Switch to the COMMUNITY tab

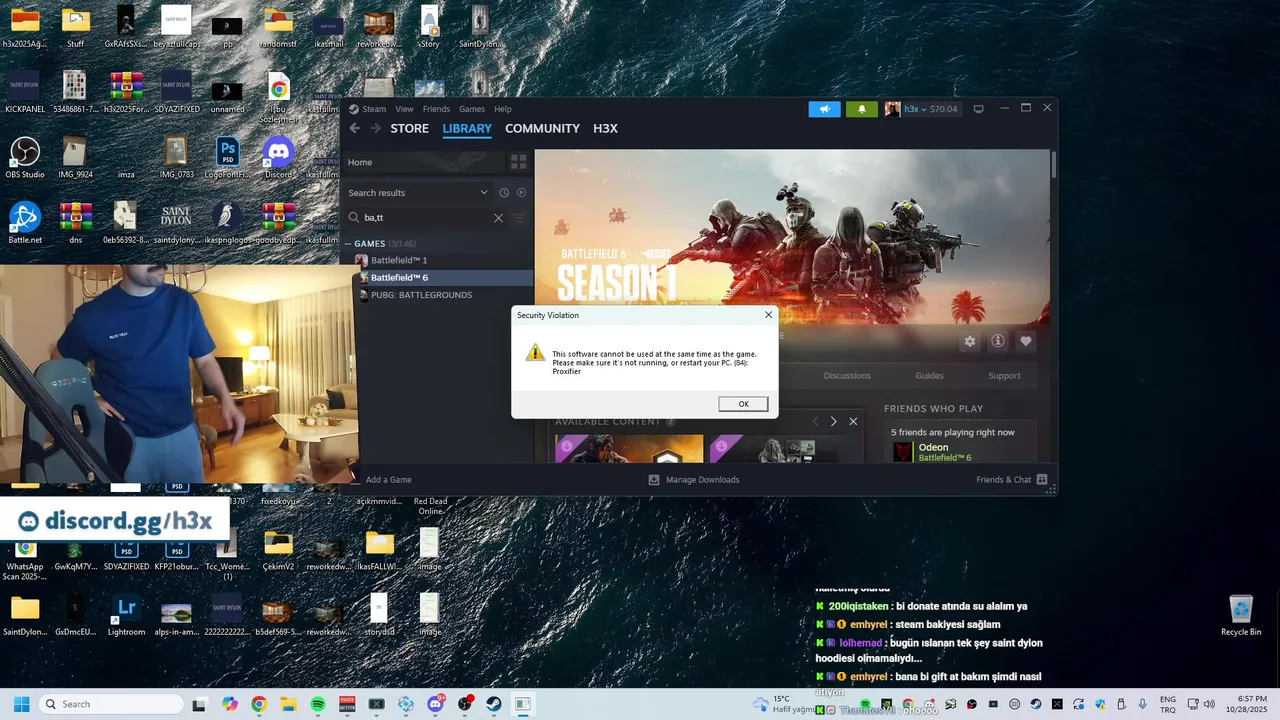[x=542, y=129]
